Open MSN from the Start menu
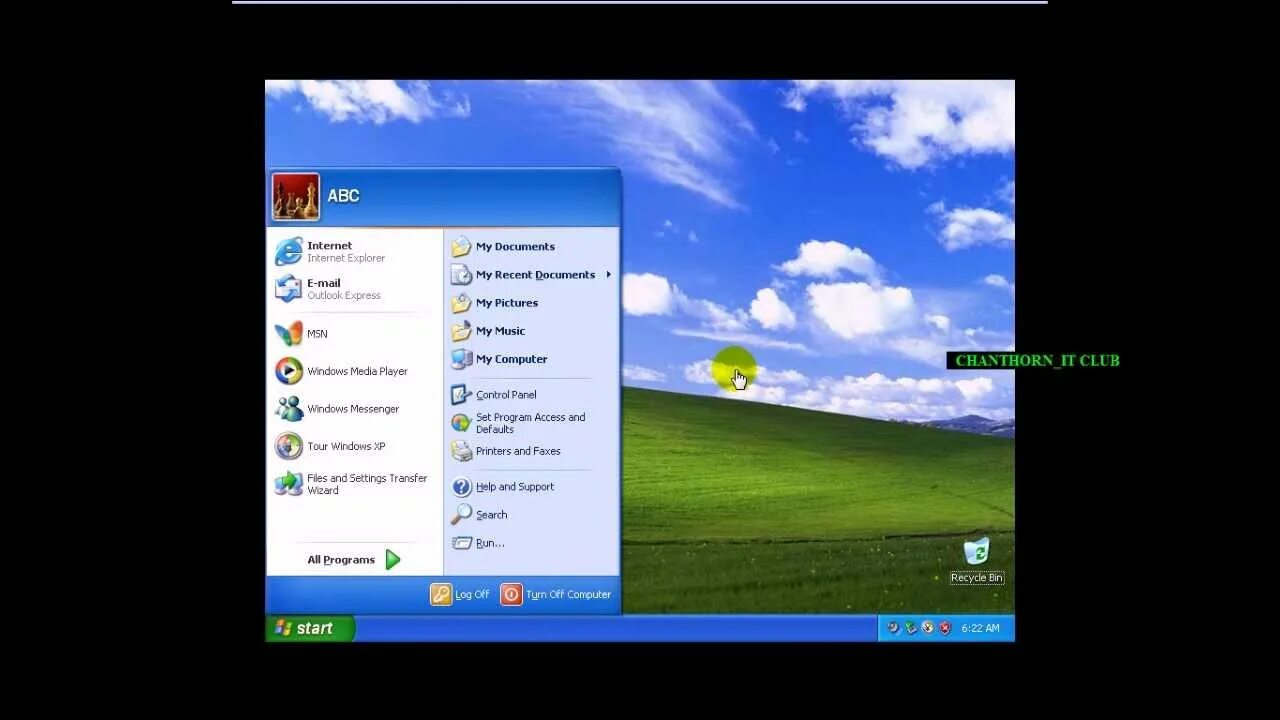The height and width of the screenshot is (720, 1280). point(316,333)
